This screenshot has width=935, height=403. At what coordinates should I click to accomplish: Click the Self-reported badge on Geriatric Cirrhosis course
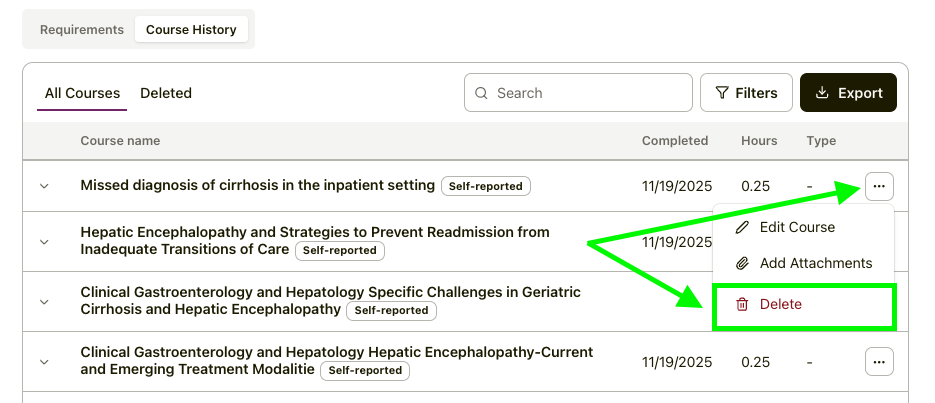coord(392,311)
